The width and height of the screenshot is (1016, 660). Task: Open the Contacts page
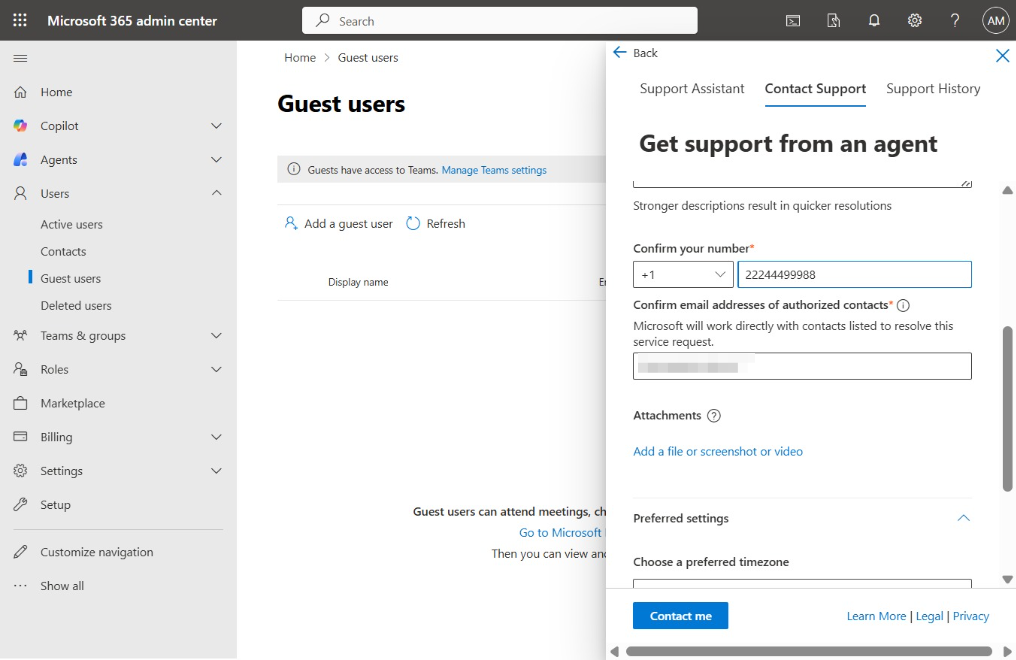[x=63, y=251]
